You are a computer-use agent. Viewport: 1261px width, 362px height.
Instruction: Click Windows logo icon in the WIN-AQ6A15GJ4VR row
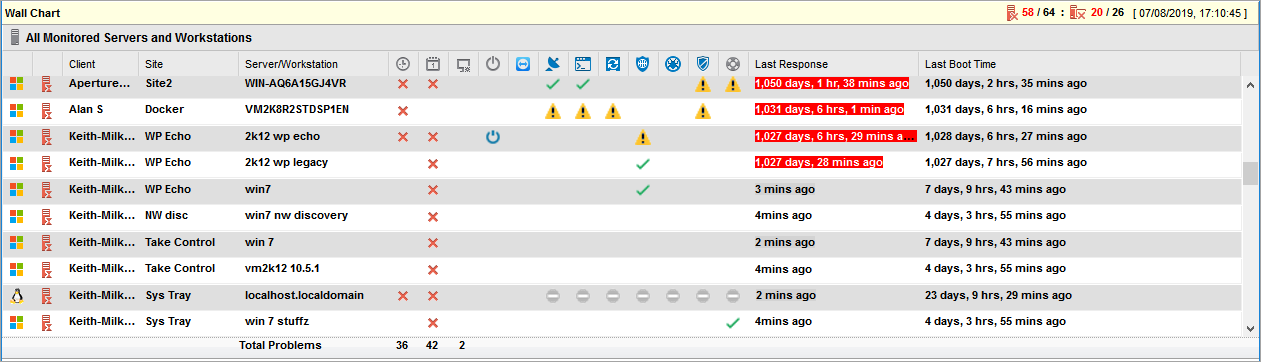click(x=16, y=84)
